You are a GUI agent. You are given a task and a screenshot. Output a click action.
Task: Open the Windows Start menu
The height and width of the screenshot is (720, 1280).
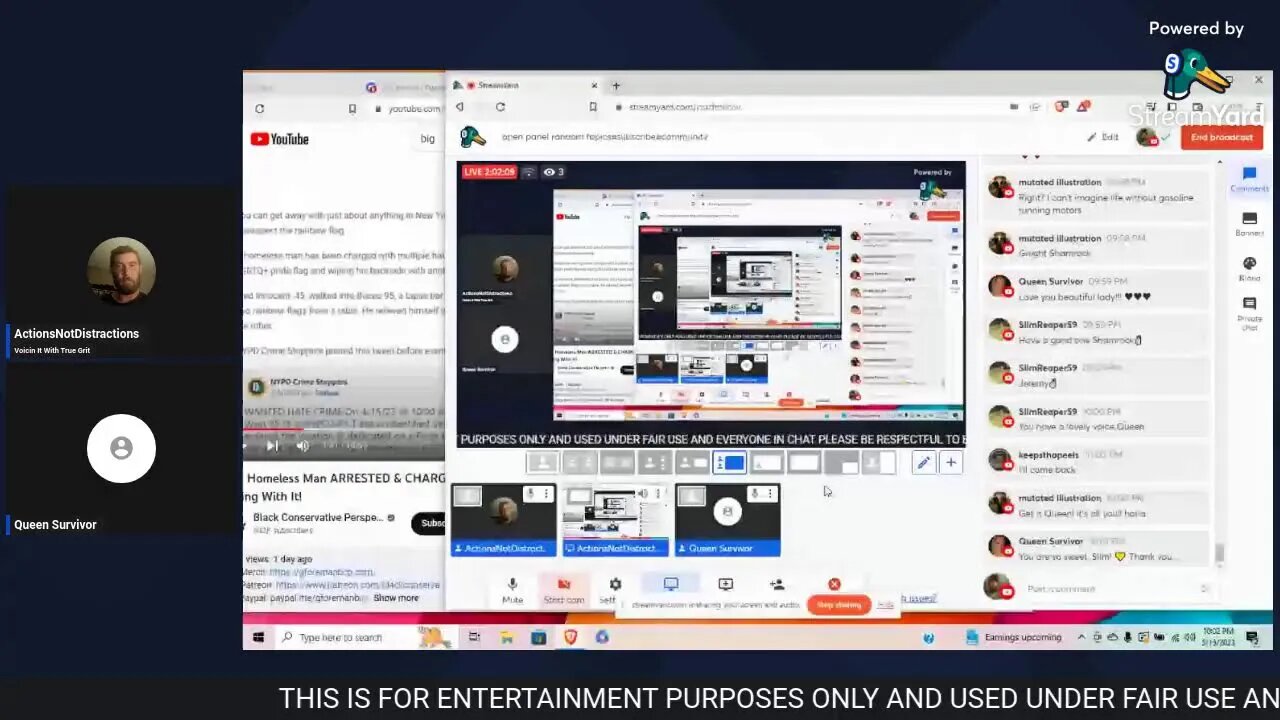point(258,637)
